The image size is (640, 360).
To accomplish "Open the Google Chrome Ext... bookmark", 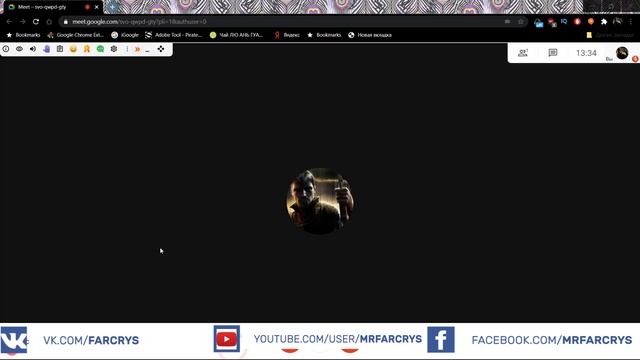I will point(76,35).
